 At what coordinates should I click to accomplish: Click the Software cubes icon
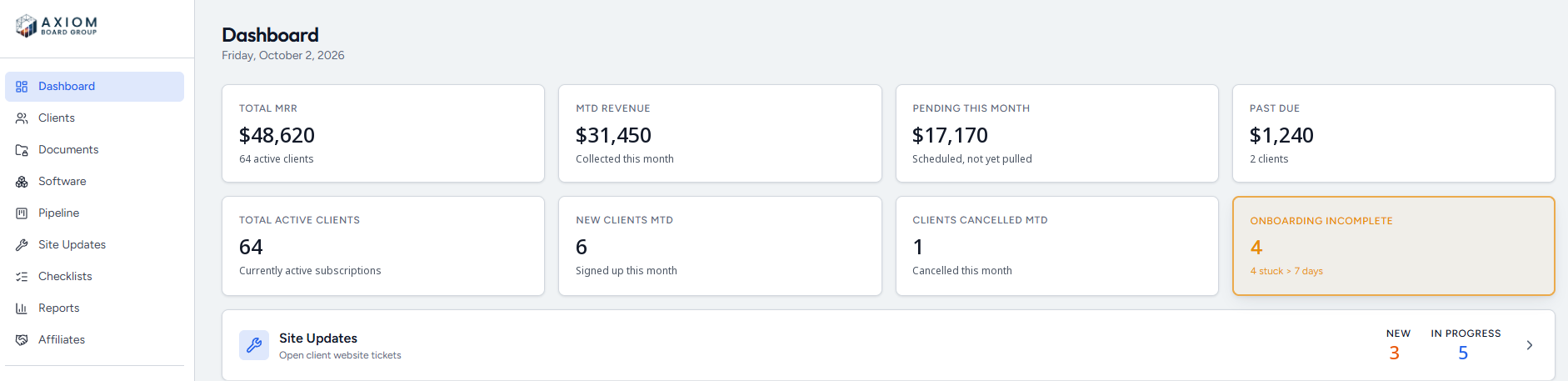[x=22, y=182]
